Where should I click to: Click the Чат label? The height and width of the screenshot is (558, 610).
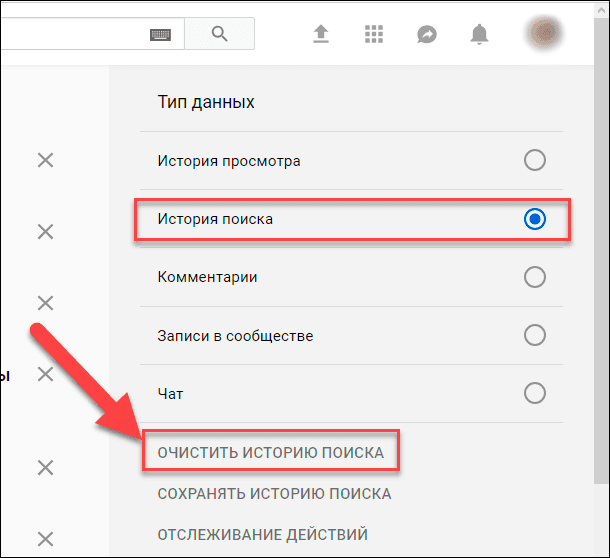(x=170, y=394)
